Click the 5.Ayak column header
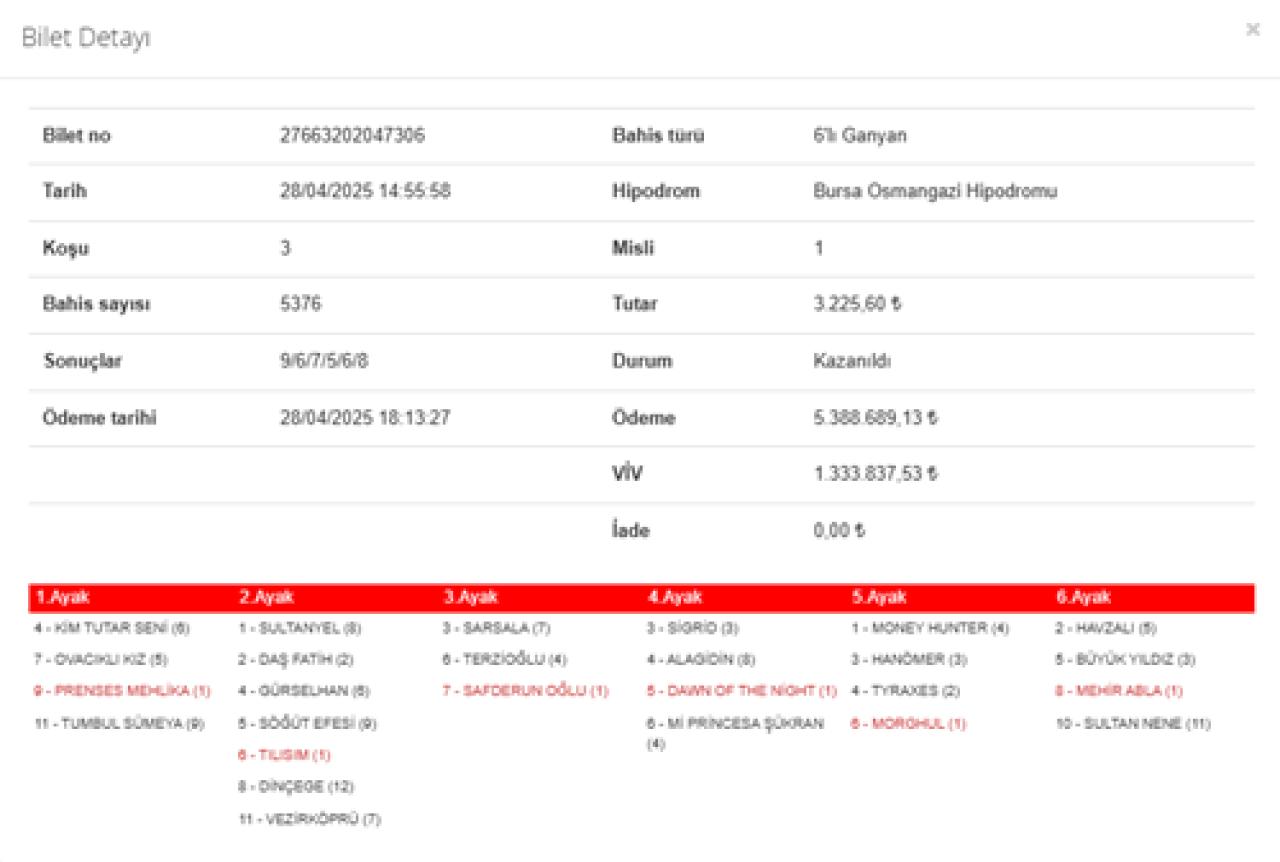 (879, 597)
